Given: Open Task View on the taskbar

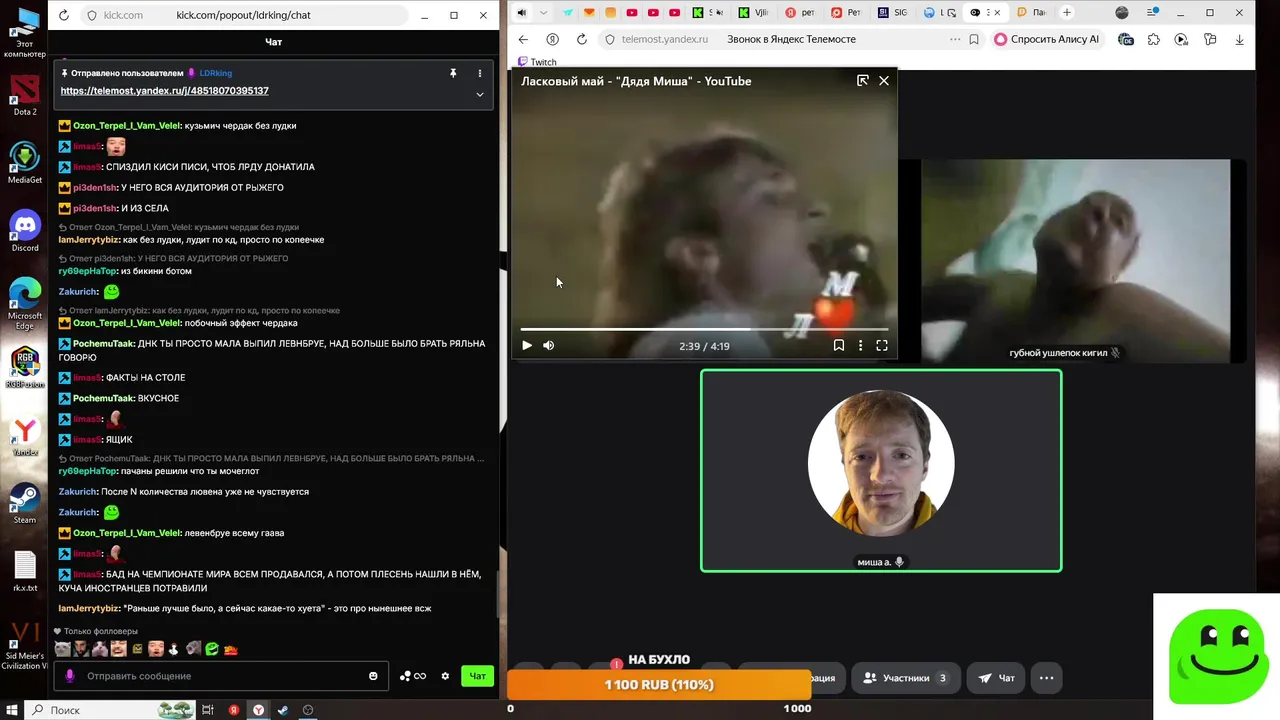Looking at the screenshot, I should coord(208,710).
